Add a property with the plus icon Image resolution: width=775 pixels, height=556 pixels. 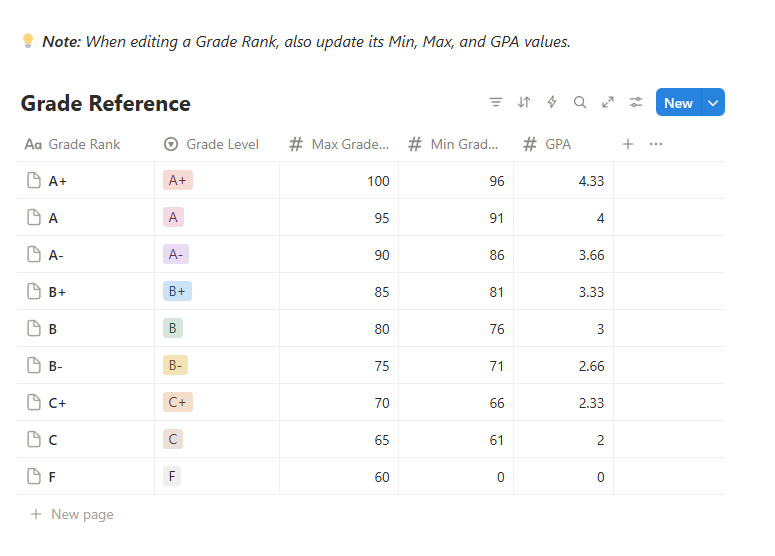628,144
